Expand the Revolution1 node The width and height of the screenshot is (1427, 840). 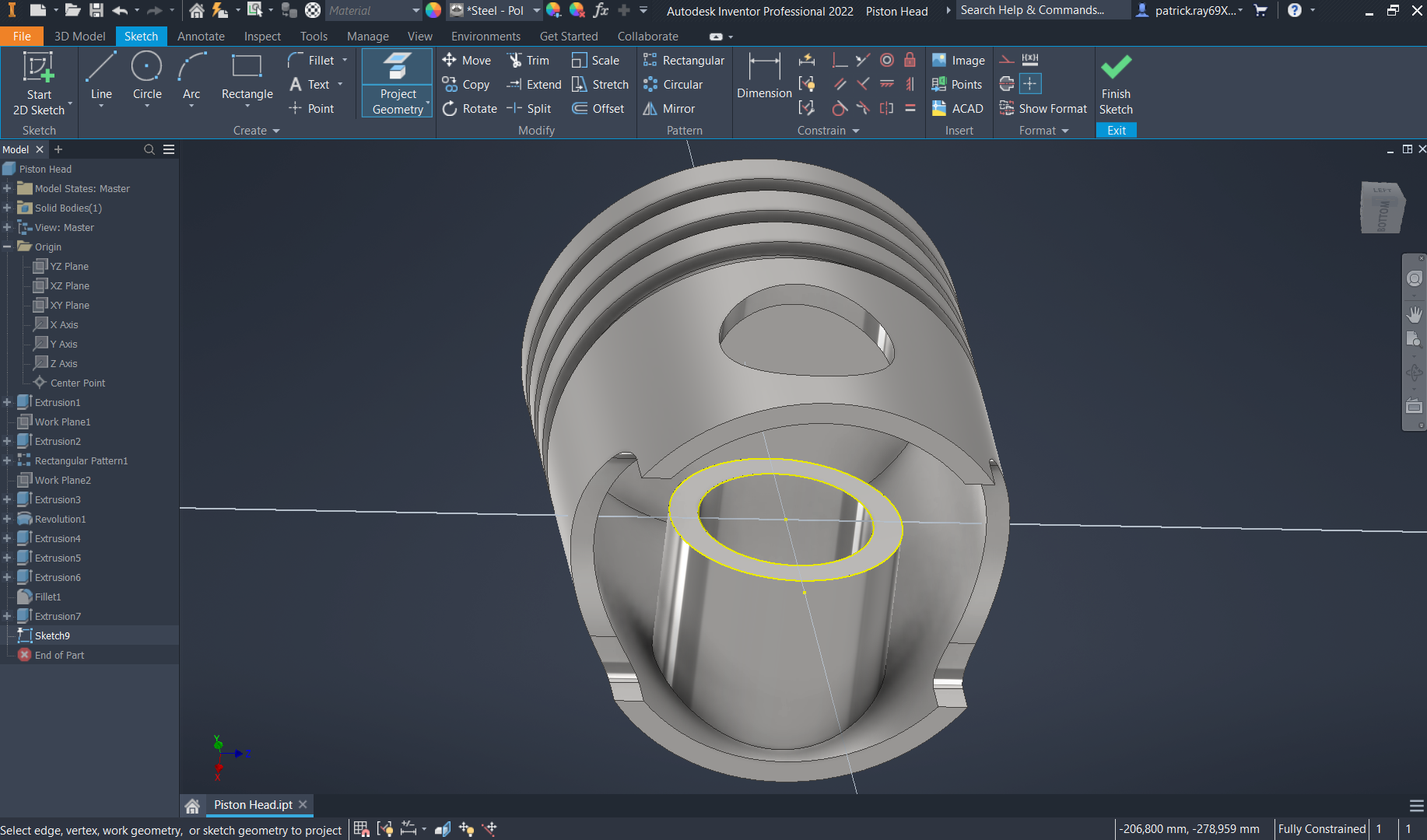[7, 519]
